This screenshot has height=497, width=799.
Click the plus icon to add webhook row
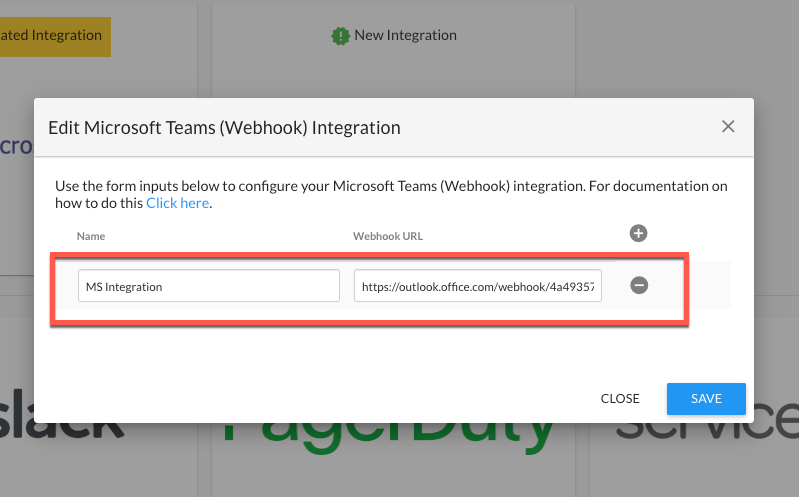(638, 233)
